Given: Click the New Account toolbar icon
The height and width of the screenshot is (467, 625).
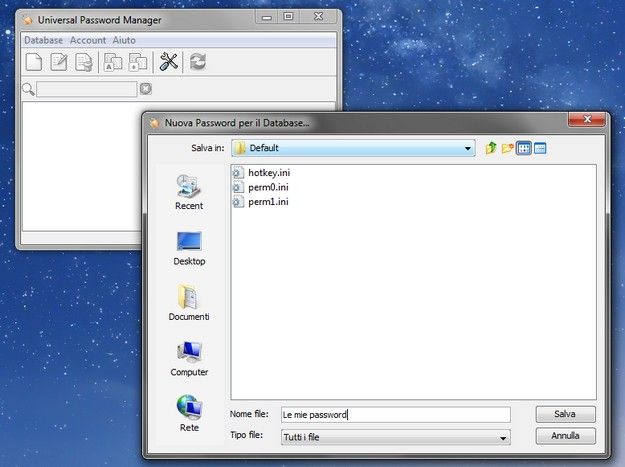Looking at the screenshot, I should [x=34, y=62].
